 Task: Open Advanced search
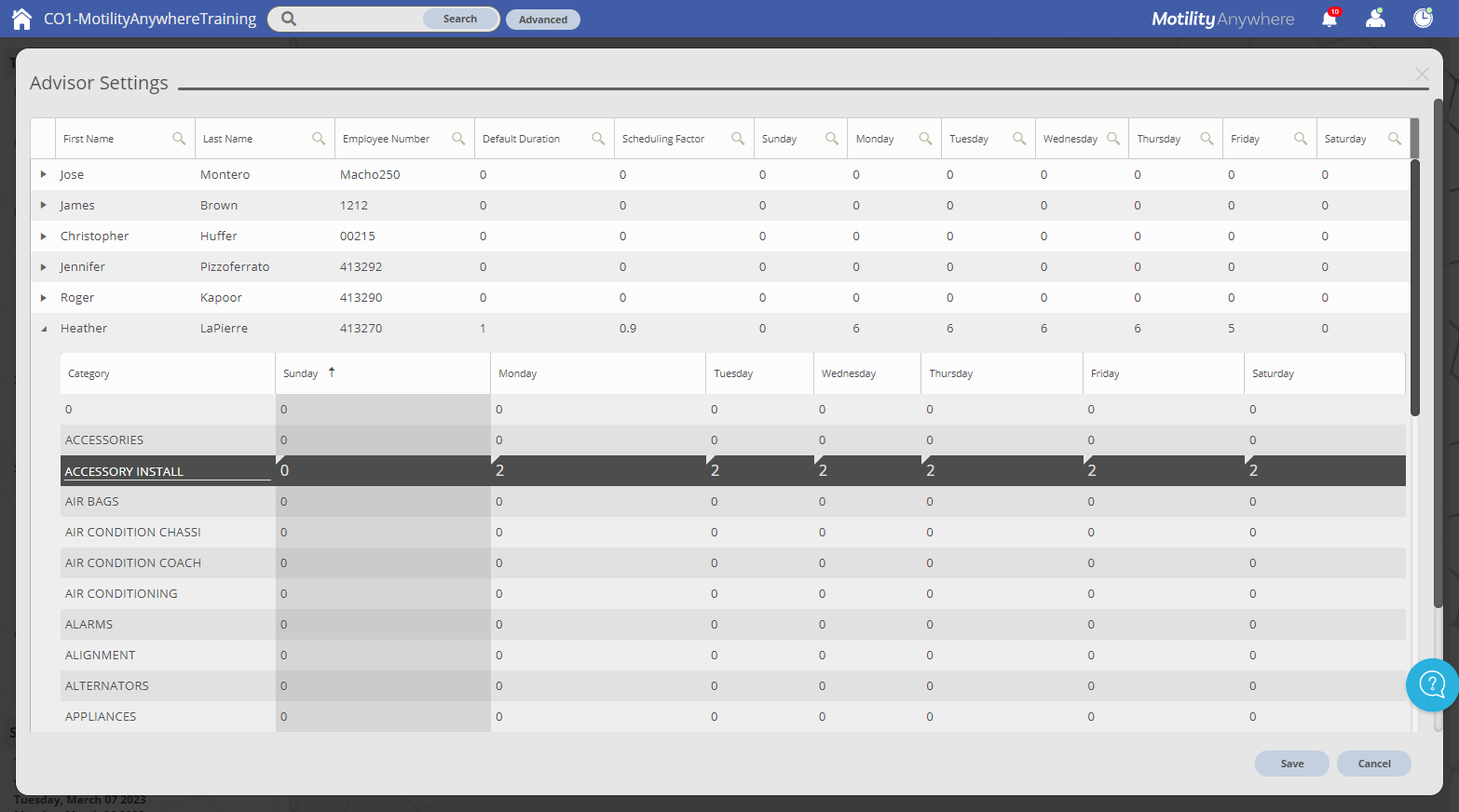click(x=543, y=20)
